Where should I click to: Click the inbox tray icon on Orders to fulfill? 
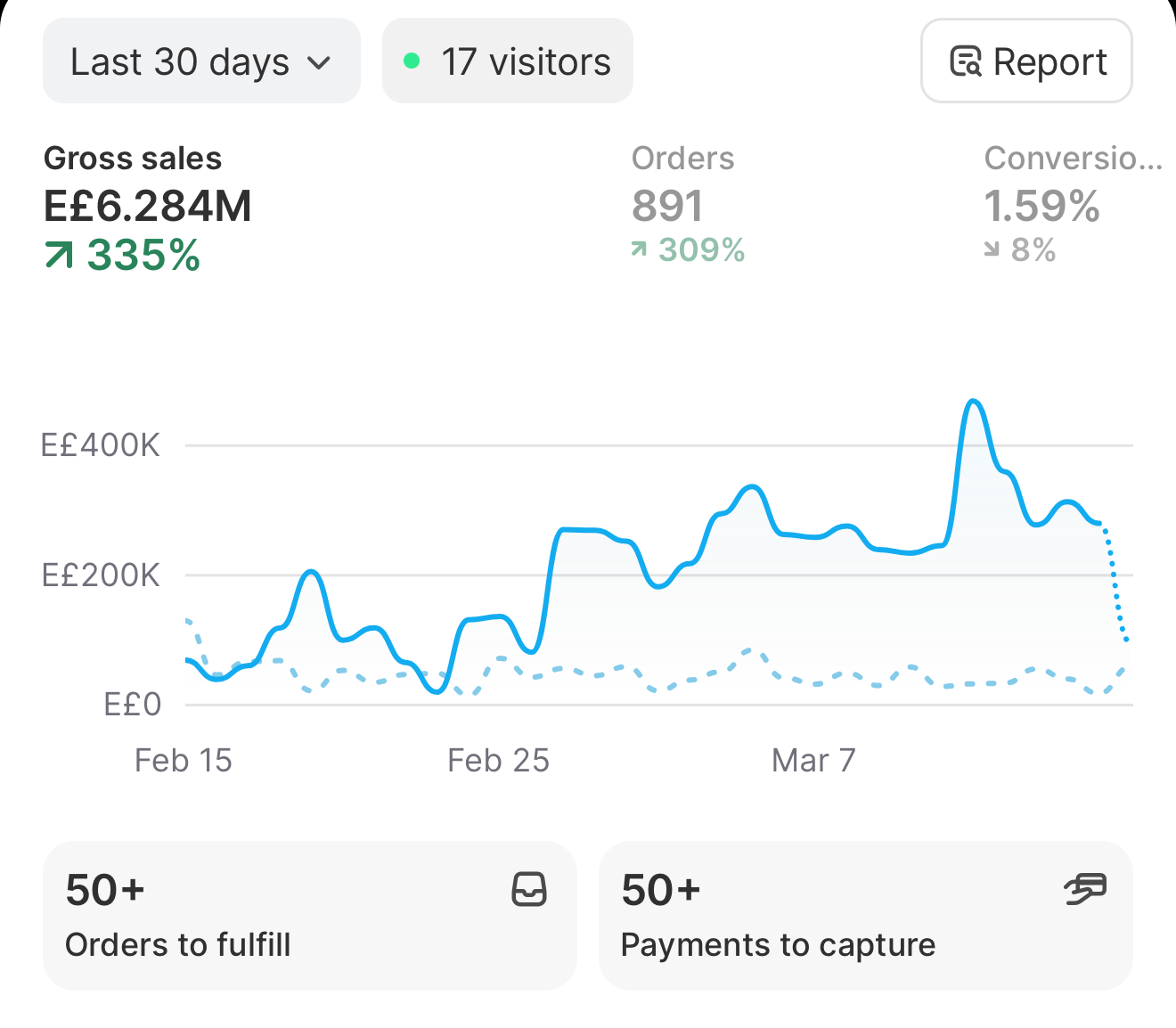pos(529,889)
